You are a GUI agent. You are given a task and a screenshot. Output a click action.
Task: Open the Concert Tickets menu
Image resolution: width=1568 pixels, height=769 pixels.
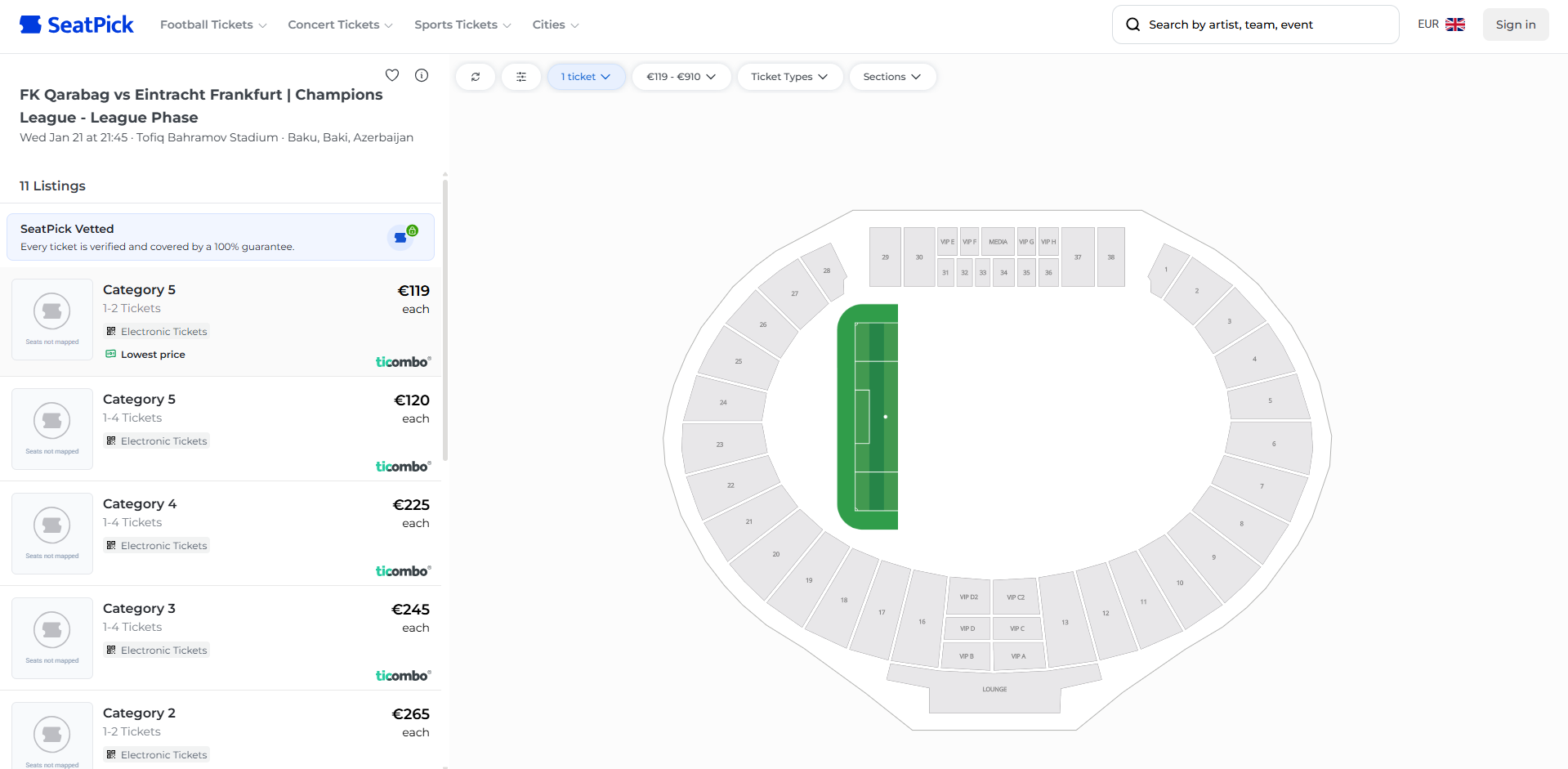[340, 25]
